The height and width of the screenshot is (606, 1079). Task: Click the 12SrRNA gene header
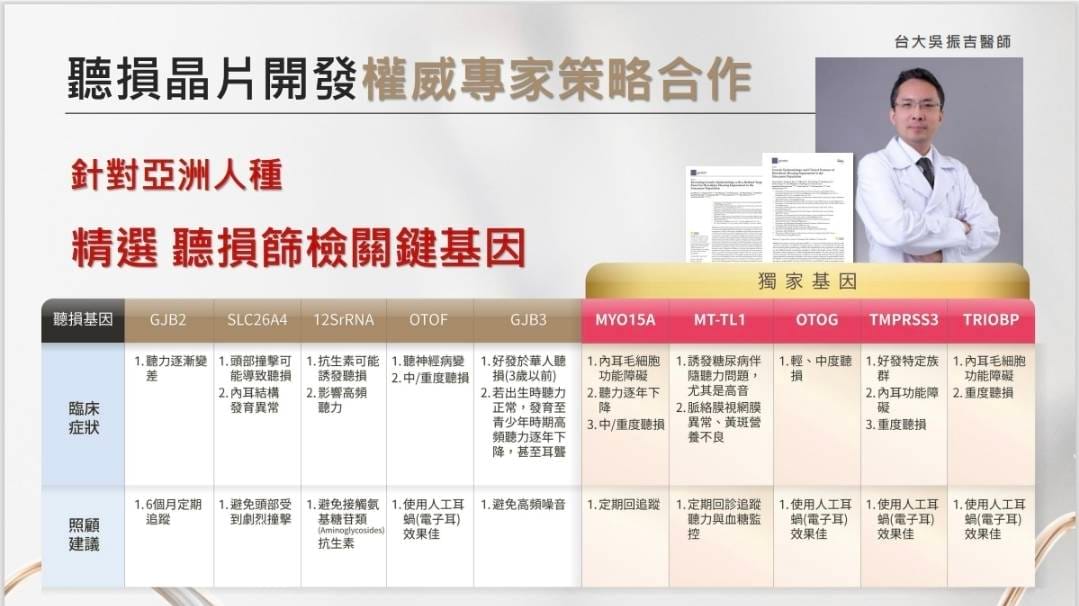343,321
